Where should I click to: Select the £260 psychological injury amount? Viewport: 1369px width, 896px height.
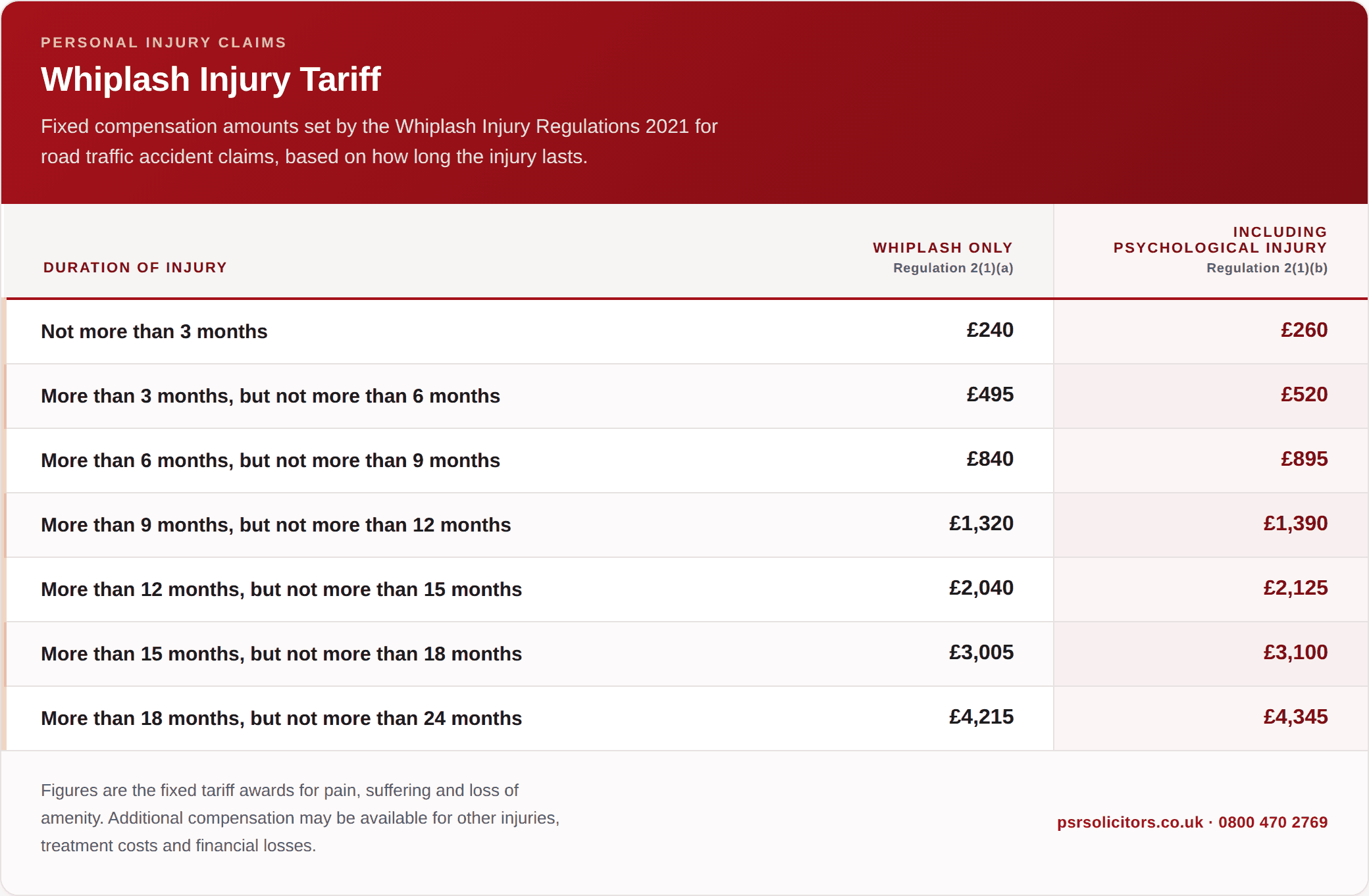pos(1304,330)
